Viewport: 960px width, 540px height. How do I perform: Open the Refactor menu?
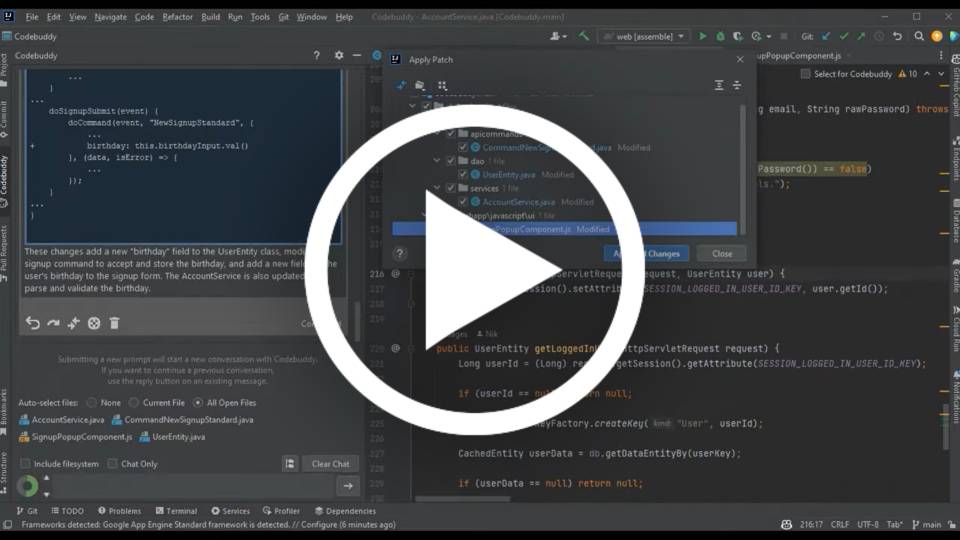177,17
